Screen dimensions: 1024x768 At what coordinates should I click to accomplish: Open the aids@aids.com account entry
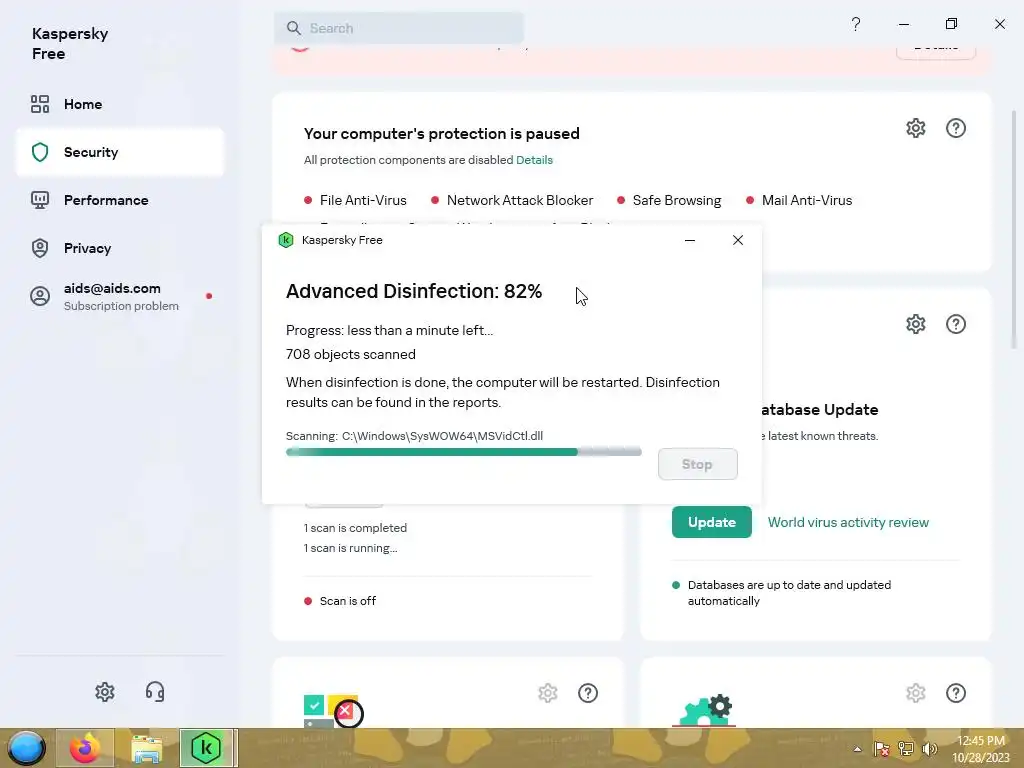(x=120, y=296)
